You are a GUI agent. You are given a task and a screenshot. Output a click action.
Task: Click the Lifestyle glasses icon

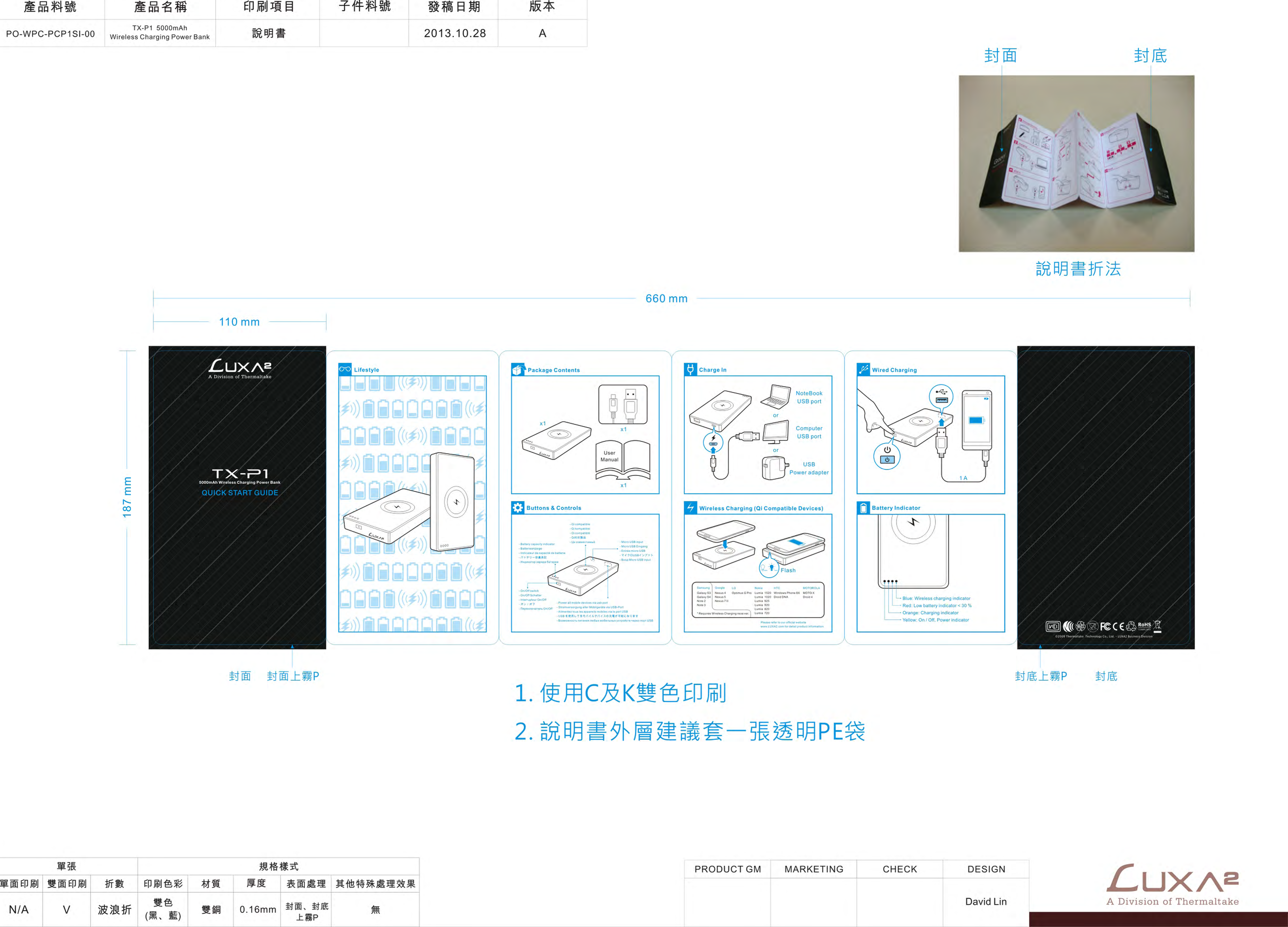coord(345,369)
